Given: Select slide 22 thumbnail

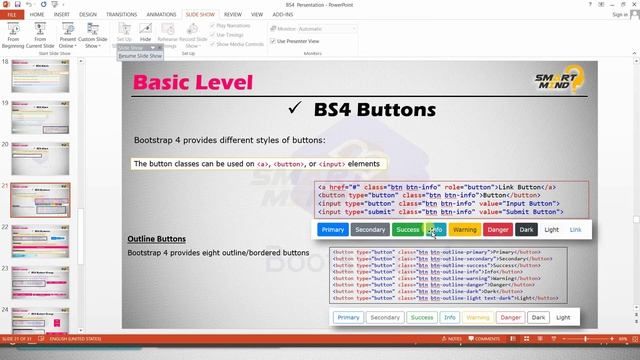Looking at the screenshot, I should [x=40, y=241].
